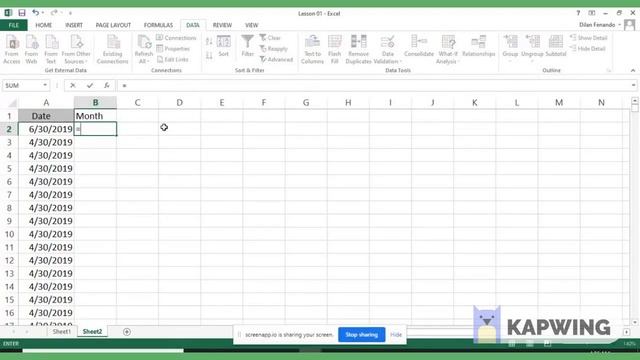Open Dilan Fernando account menu
The width and height of the screenshot is (640, 360).
tap(607, 25)
